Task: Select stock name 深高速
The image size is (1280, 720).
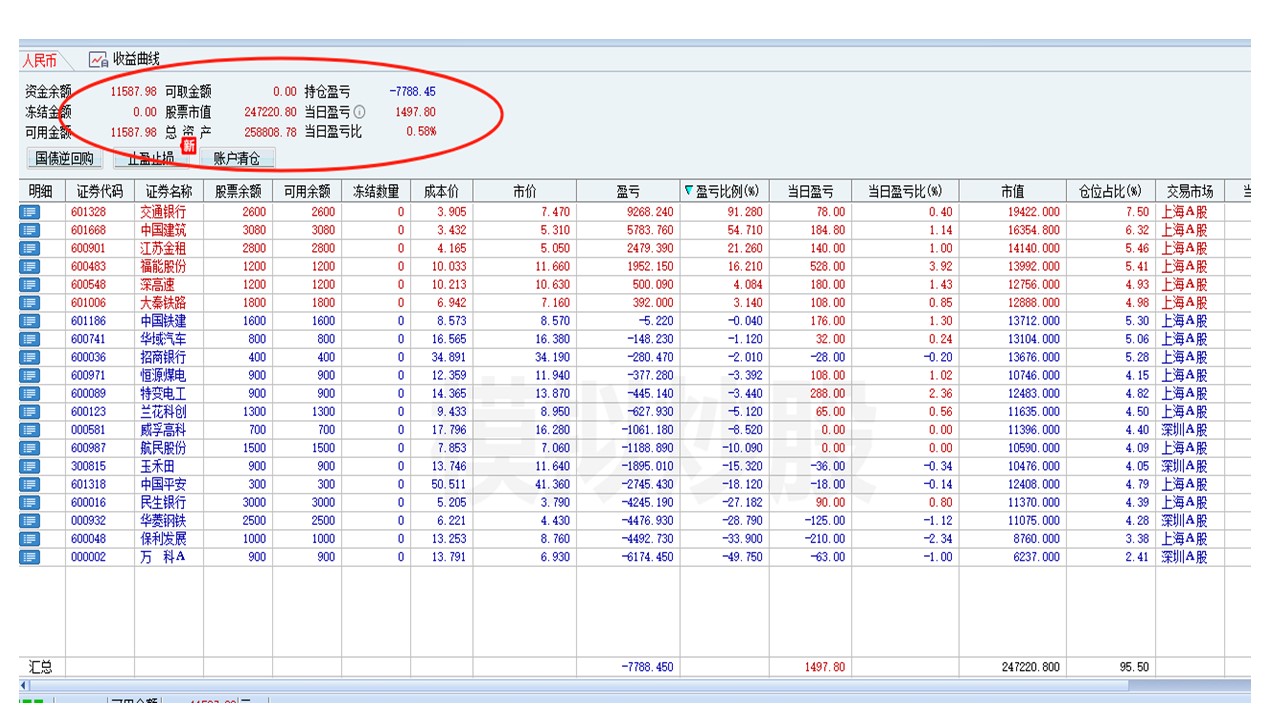Action: pos(158,284)
